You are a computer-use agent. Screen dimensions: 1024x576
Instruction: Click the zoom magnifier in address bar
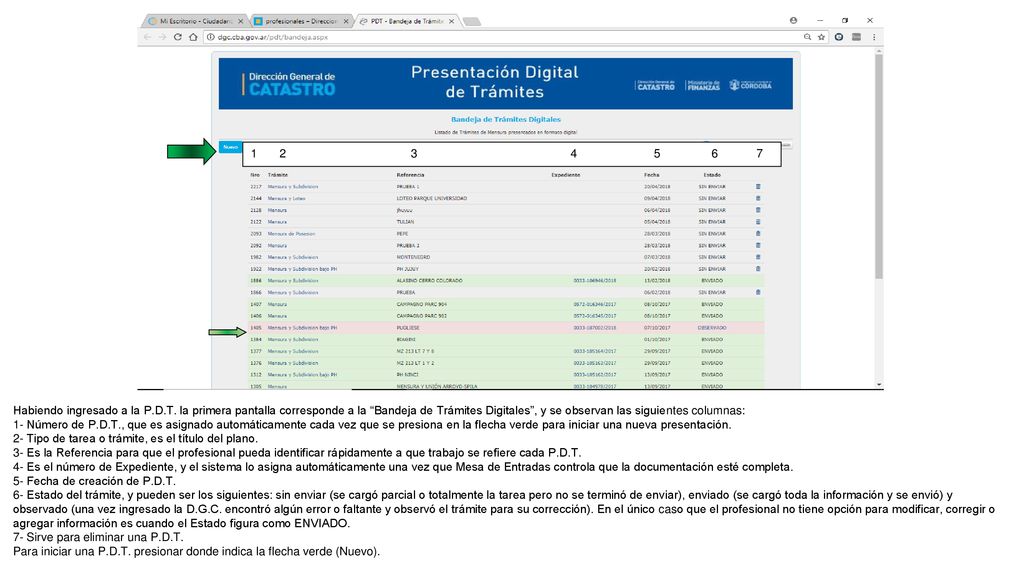click(808, 37)
